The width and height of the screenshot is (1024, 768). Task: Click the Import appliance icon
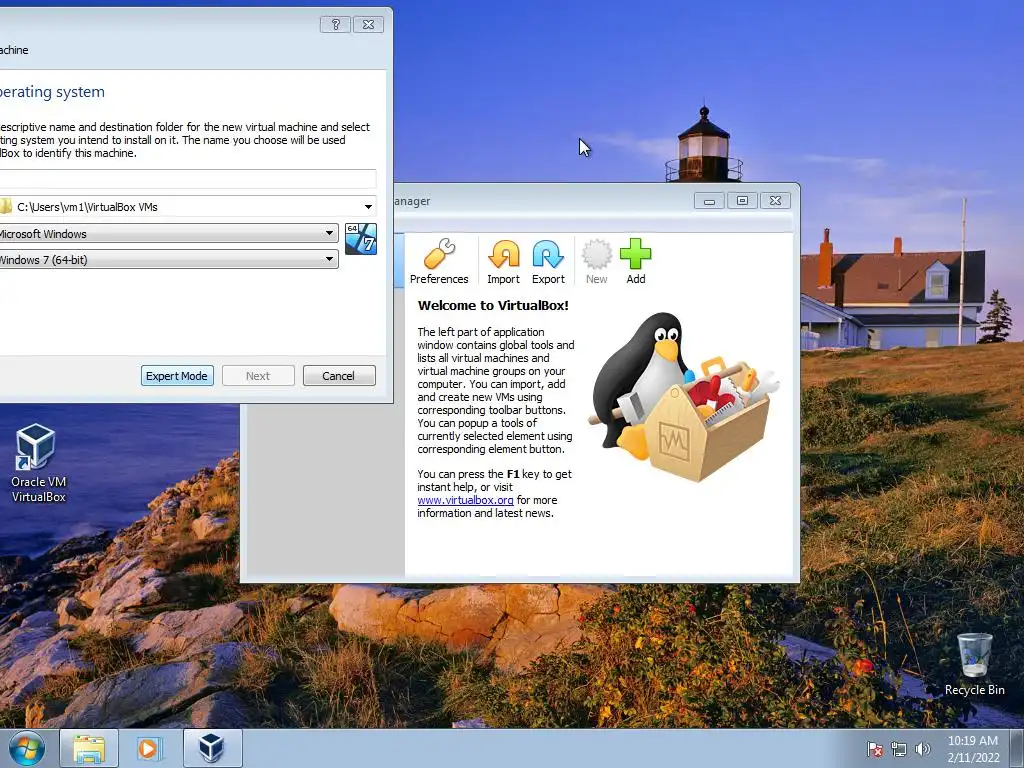[504, 261]
